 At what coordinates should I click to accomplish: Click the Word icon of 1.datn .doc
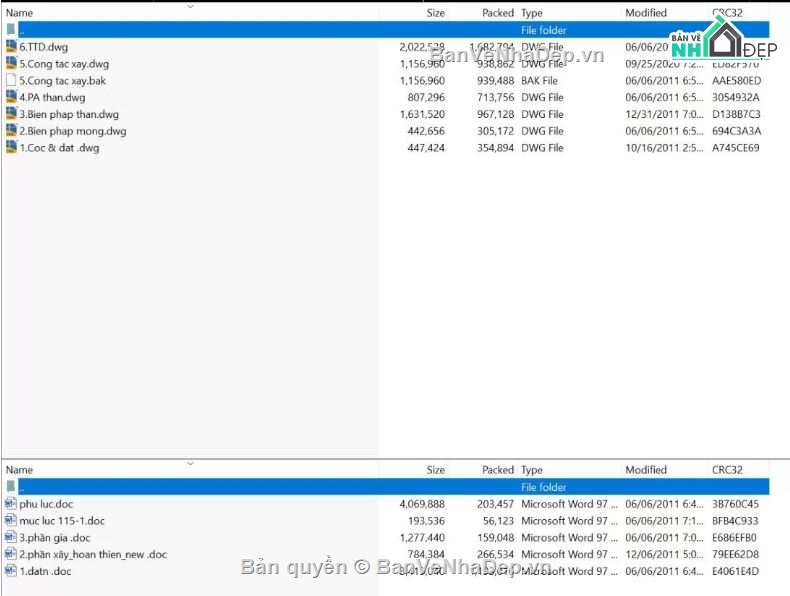pyautogui.click(x=11, y=571)
